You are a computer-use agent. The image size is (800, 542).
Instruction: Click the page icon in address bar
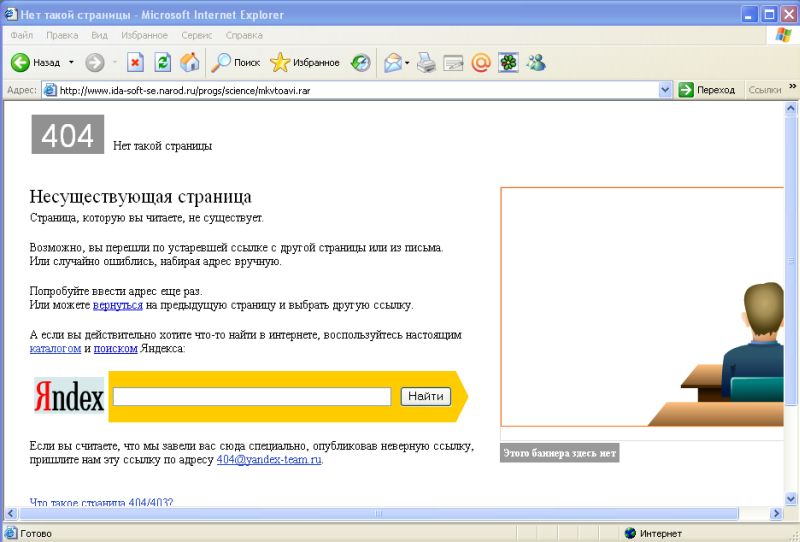click(x=50, y=90)
